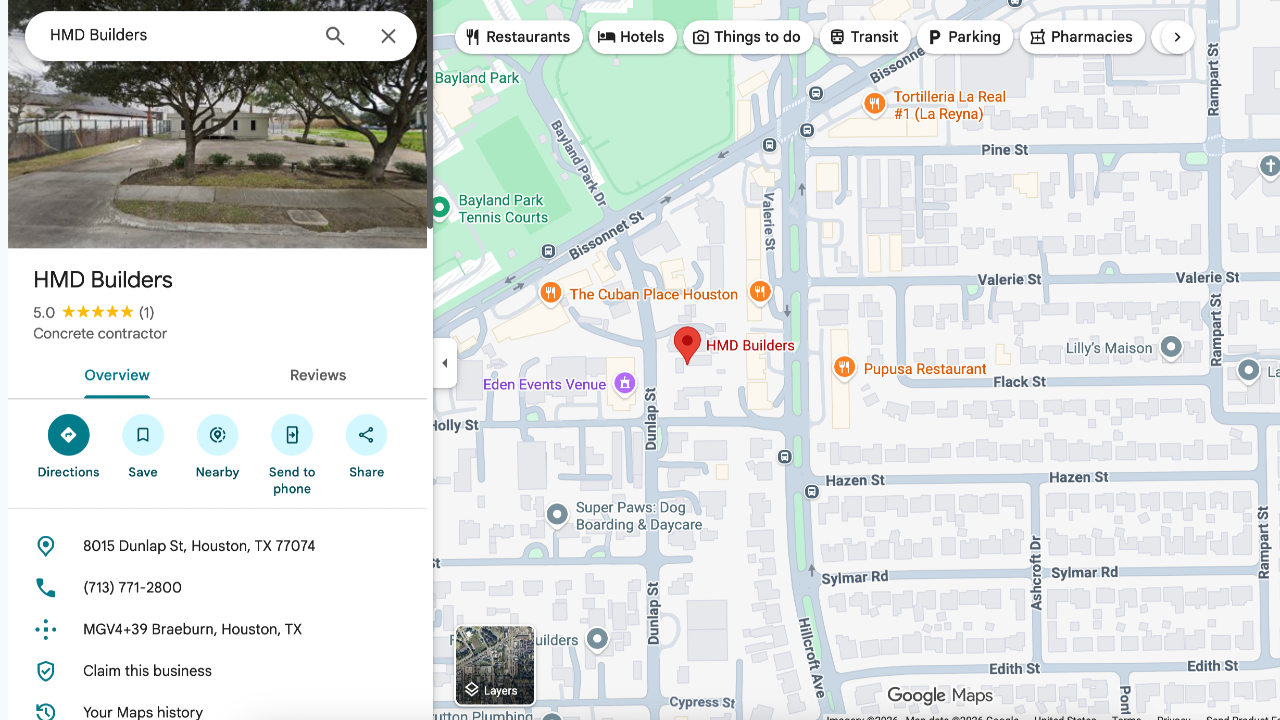Select the Tortilleria La Real restaurant pin
The width and height of the screenshot is (1280, 720).
875,103
